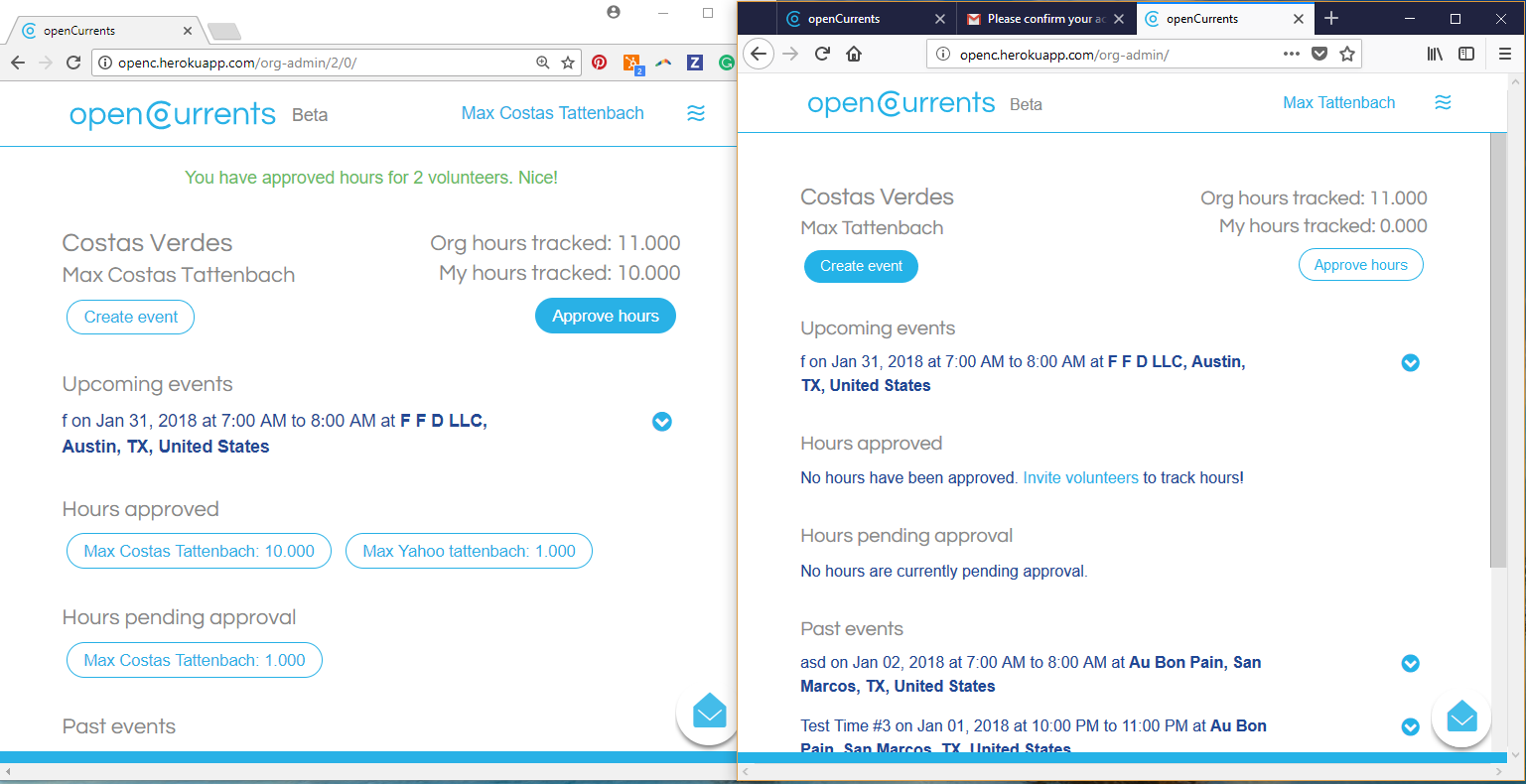This screenshot has height=784, width=1526.
Task: Click Create event in the Firefox window
Action: 861,266
